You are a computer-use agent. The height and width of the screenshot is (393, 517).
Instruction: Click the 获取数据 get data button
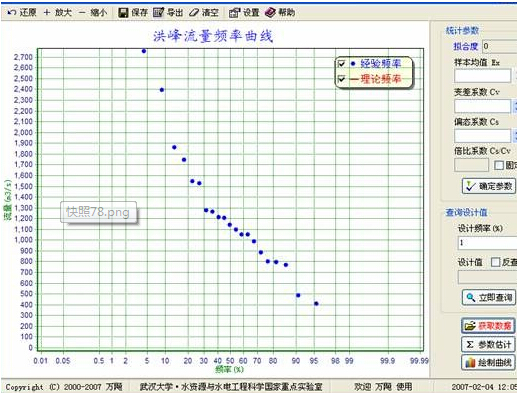point(488,326)
